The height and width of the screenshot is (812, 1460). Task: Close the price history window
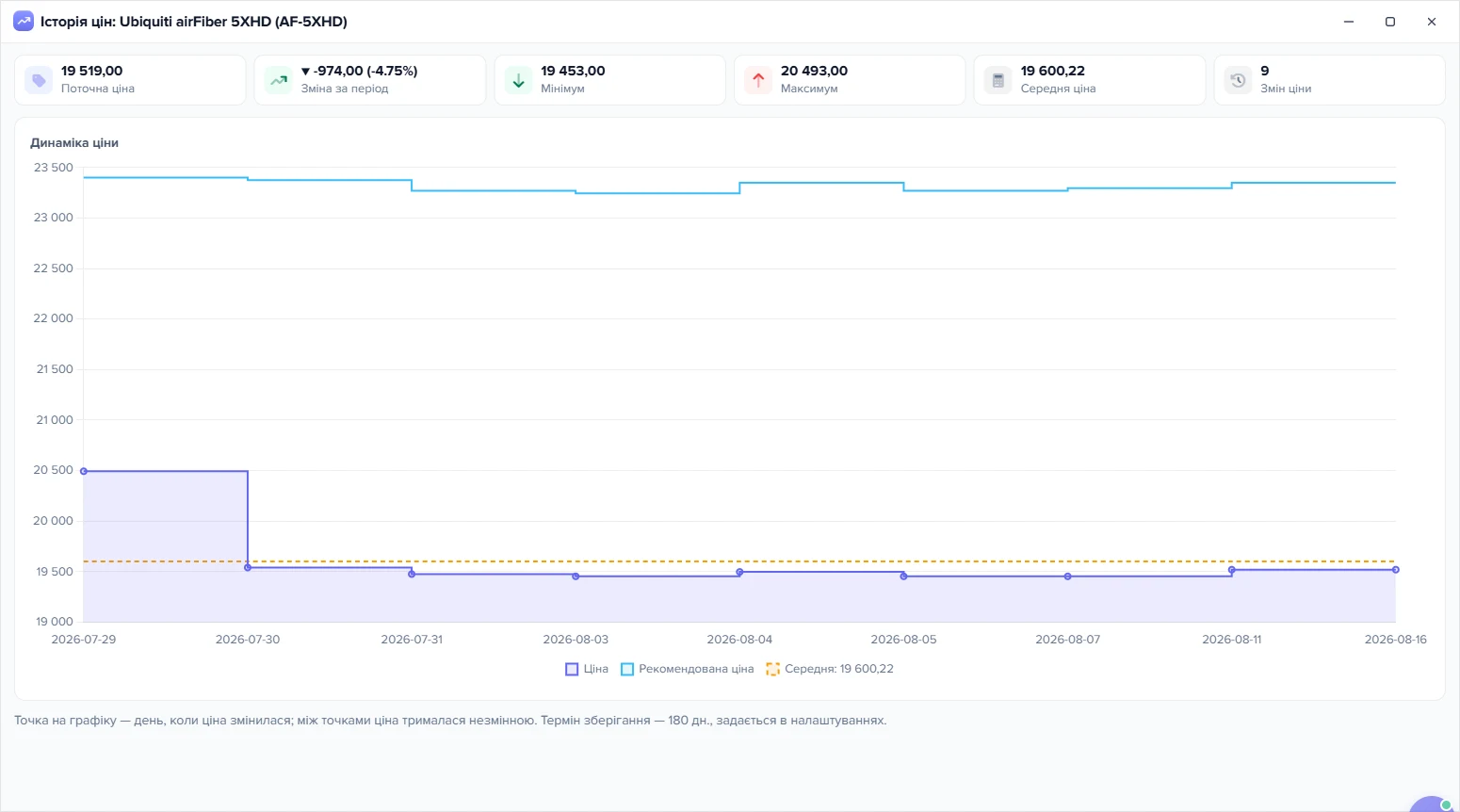1432,22
